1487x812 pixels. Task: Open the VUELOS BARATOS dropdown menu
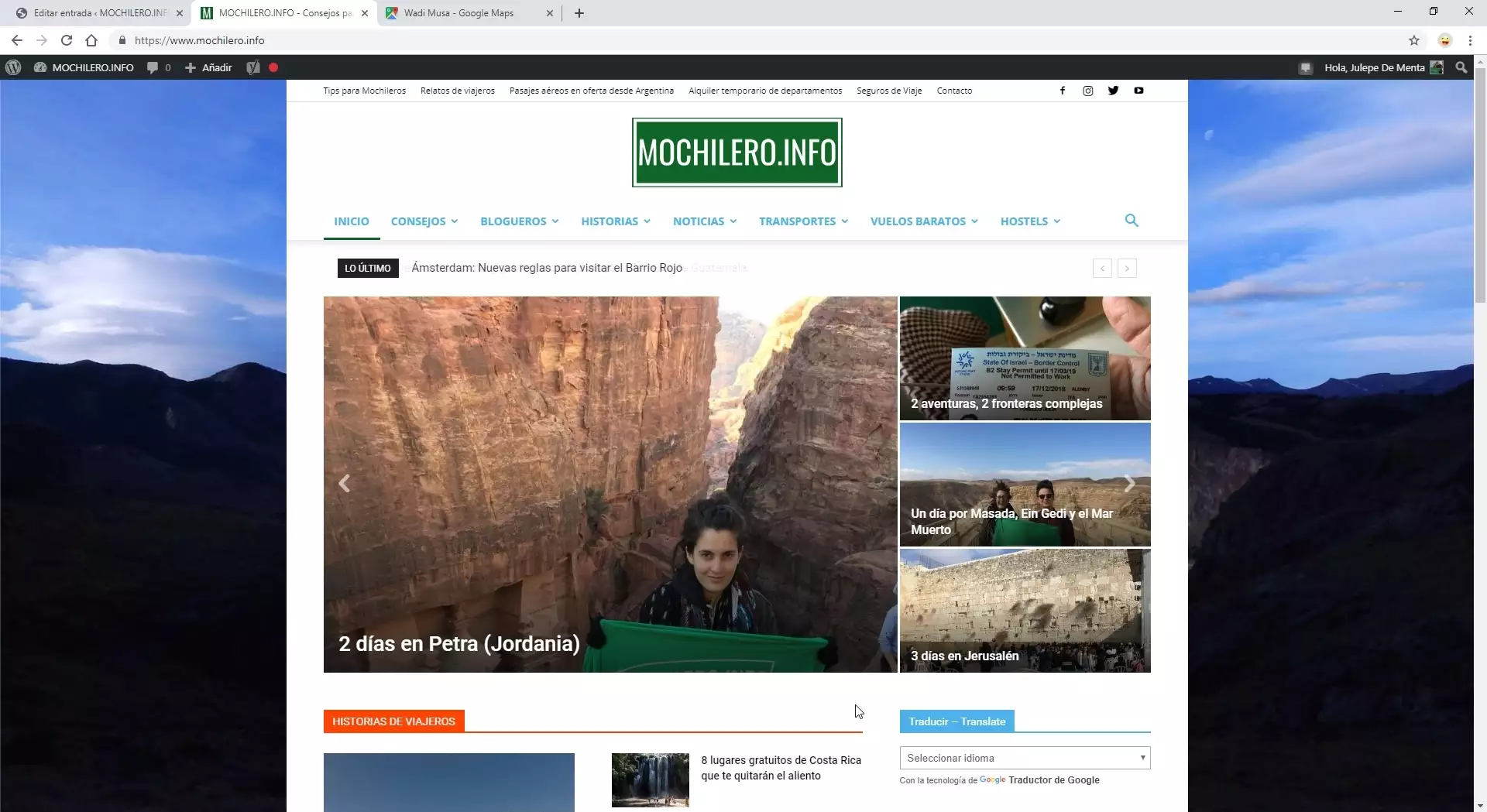tap(923, 221)
